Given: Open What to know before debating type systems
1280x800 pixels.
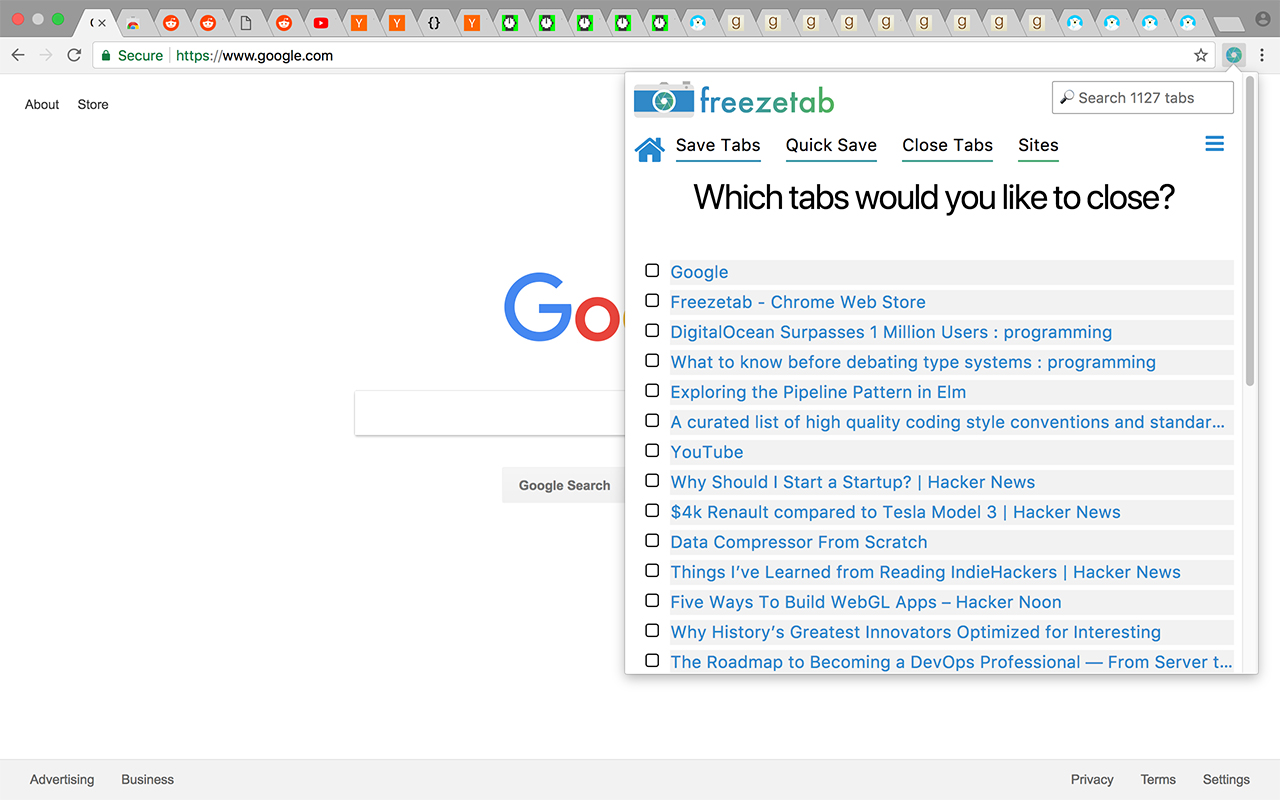Looking at the screenshot, I should (913, 362).
